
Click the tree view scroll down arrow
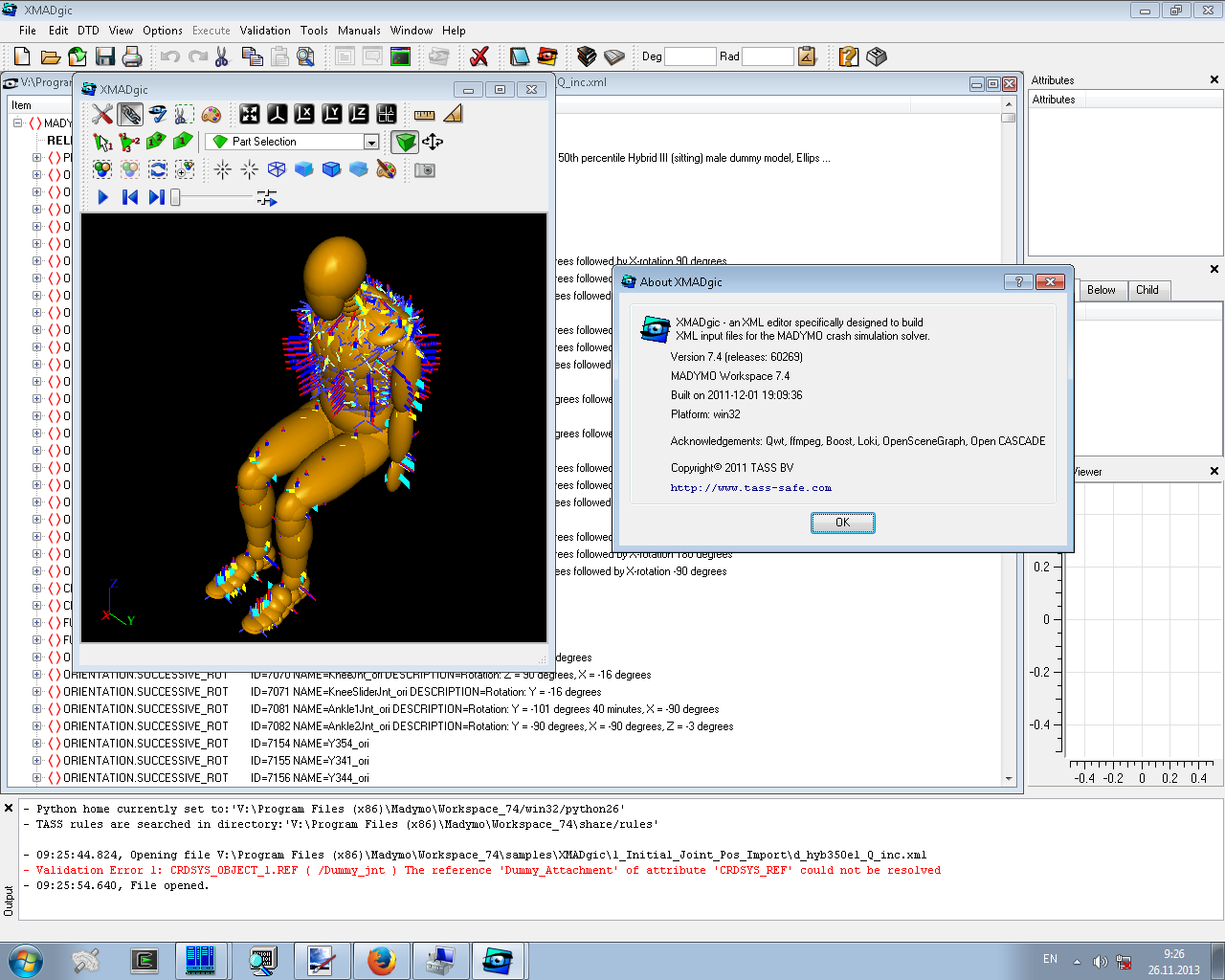pos(1009,779)
